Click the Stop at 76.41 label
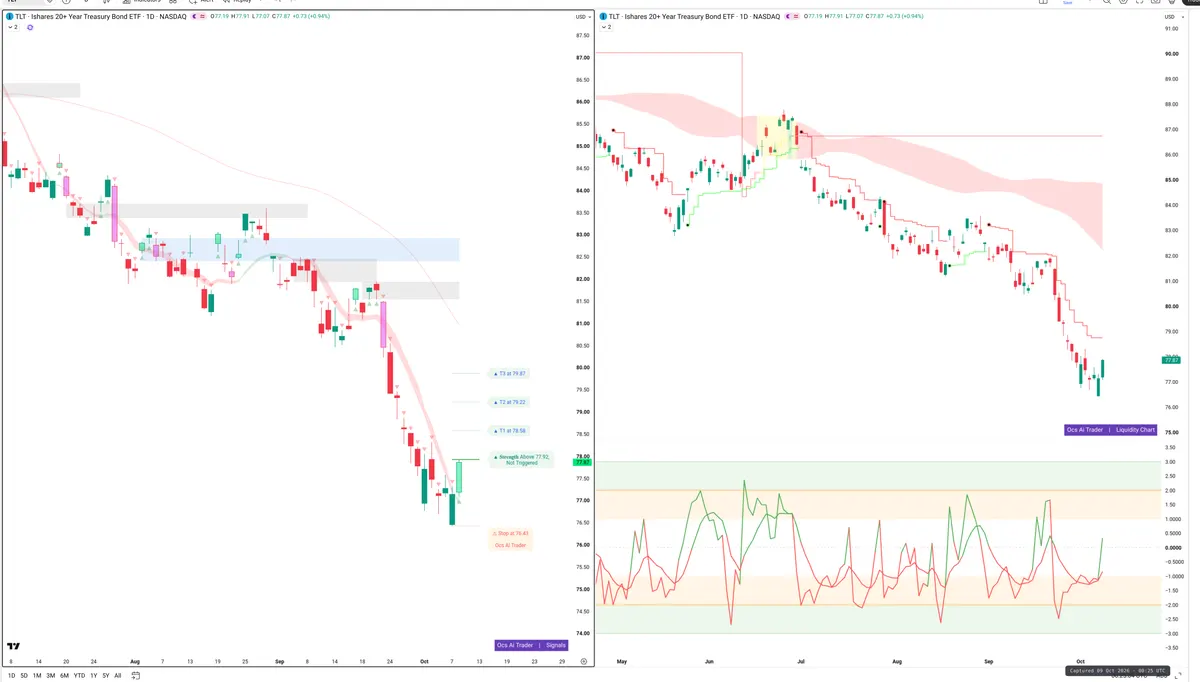Viewport: 1200px width, 682px height. 510,533
